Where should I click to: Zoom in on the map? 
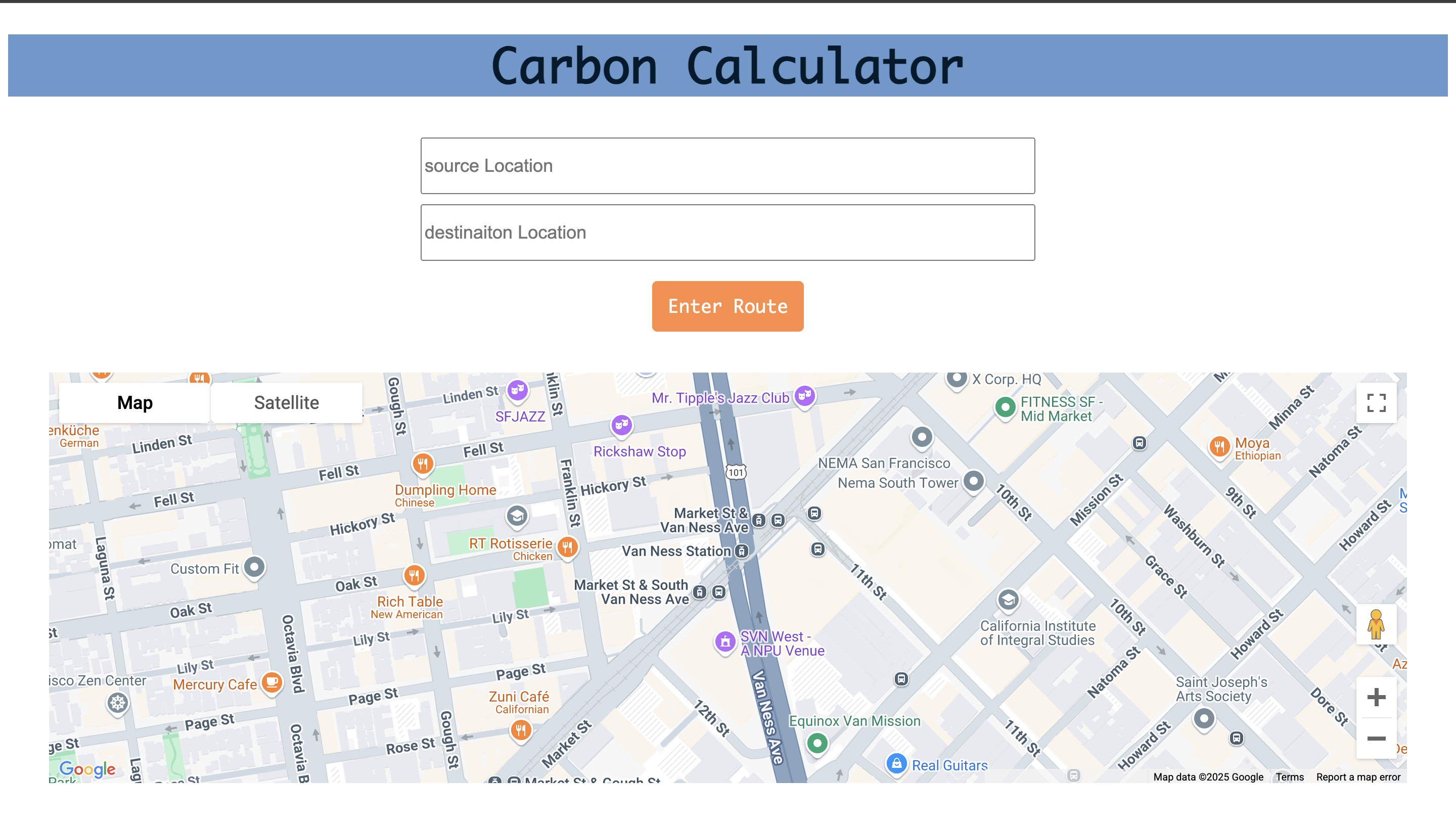point(1376,697)
